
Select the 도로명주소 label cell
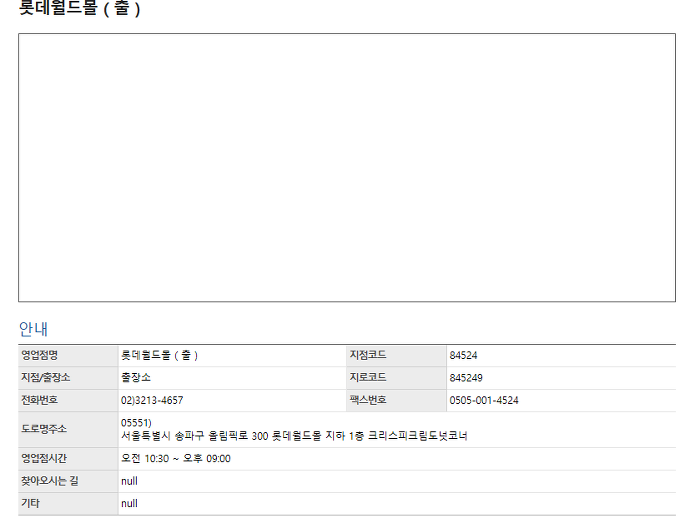(68, 429)
